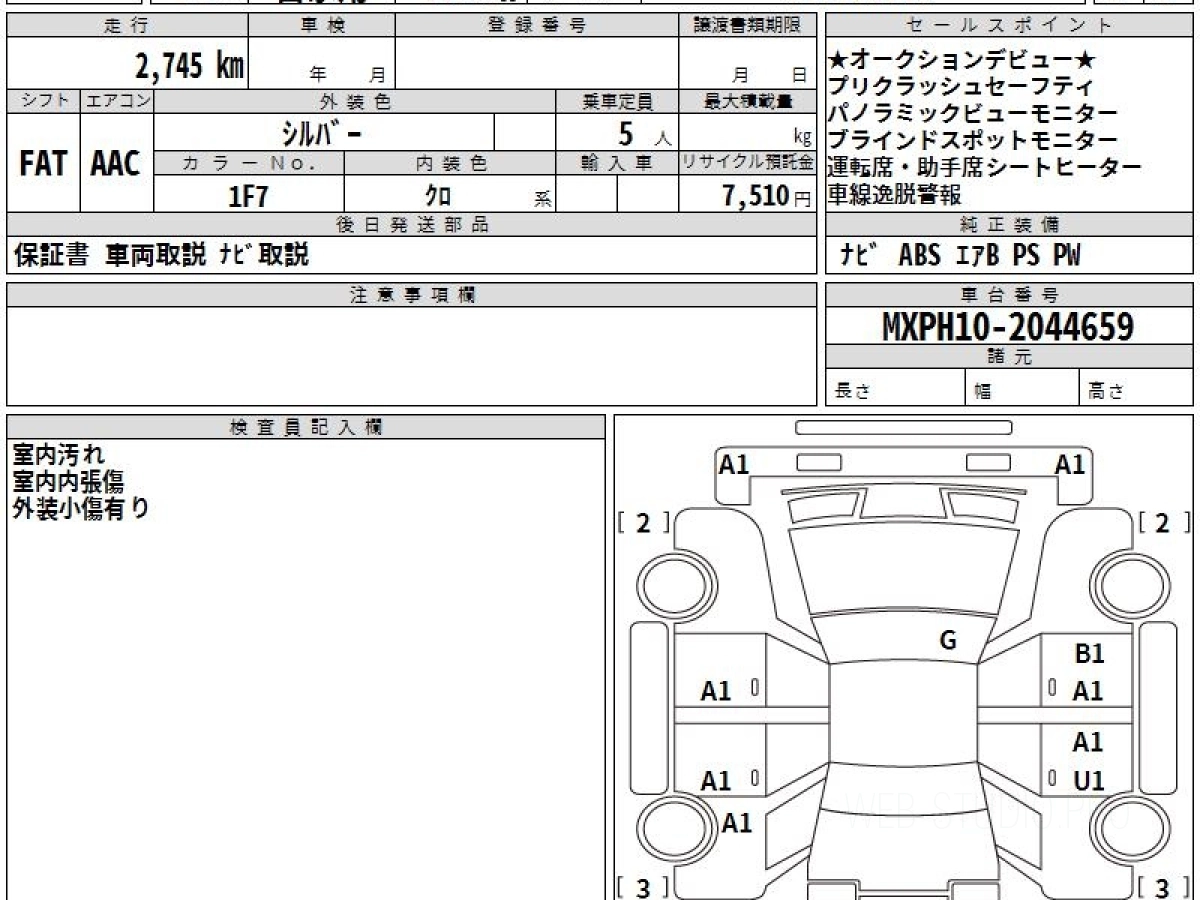Viewport: 1200px width, 900px height.
Task: Click the 検査員記入欄 header
Action: pos(306,427)
